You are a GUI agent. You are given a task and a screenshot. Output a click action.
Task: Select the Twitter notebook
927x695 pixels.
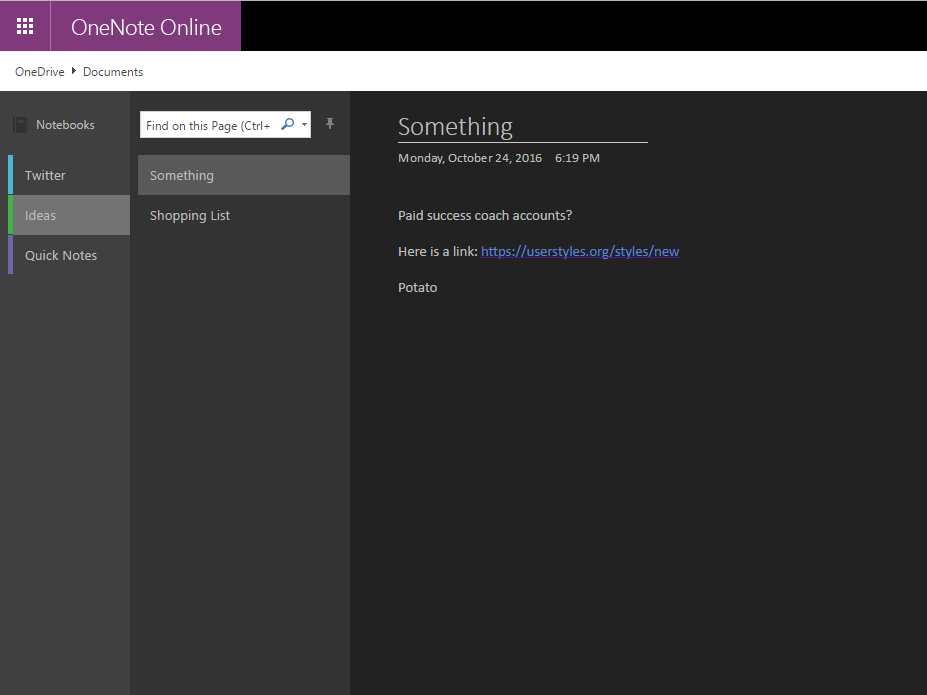pyautogui.click(x=44, y=174)
